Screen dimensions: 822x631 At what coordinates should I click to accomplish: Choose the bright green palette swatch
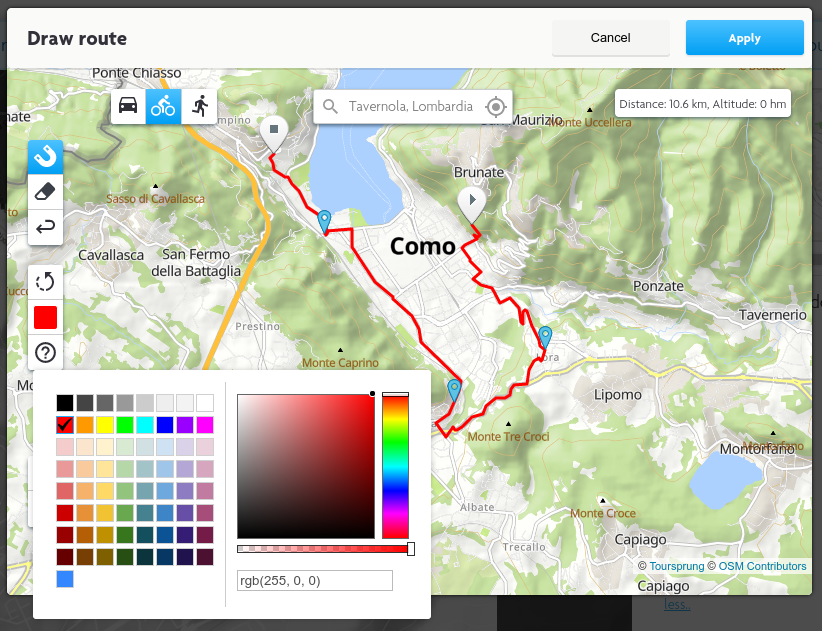click(x=125, y=425)
